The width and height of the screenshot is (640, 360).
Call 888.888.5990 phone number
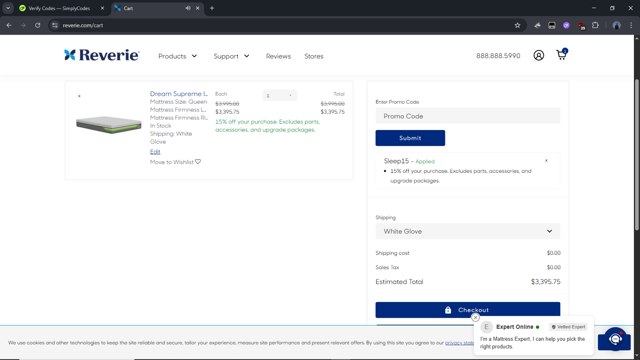498,56
